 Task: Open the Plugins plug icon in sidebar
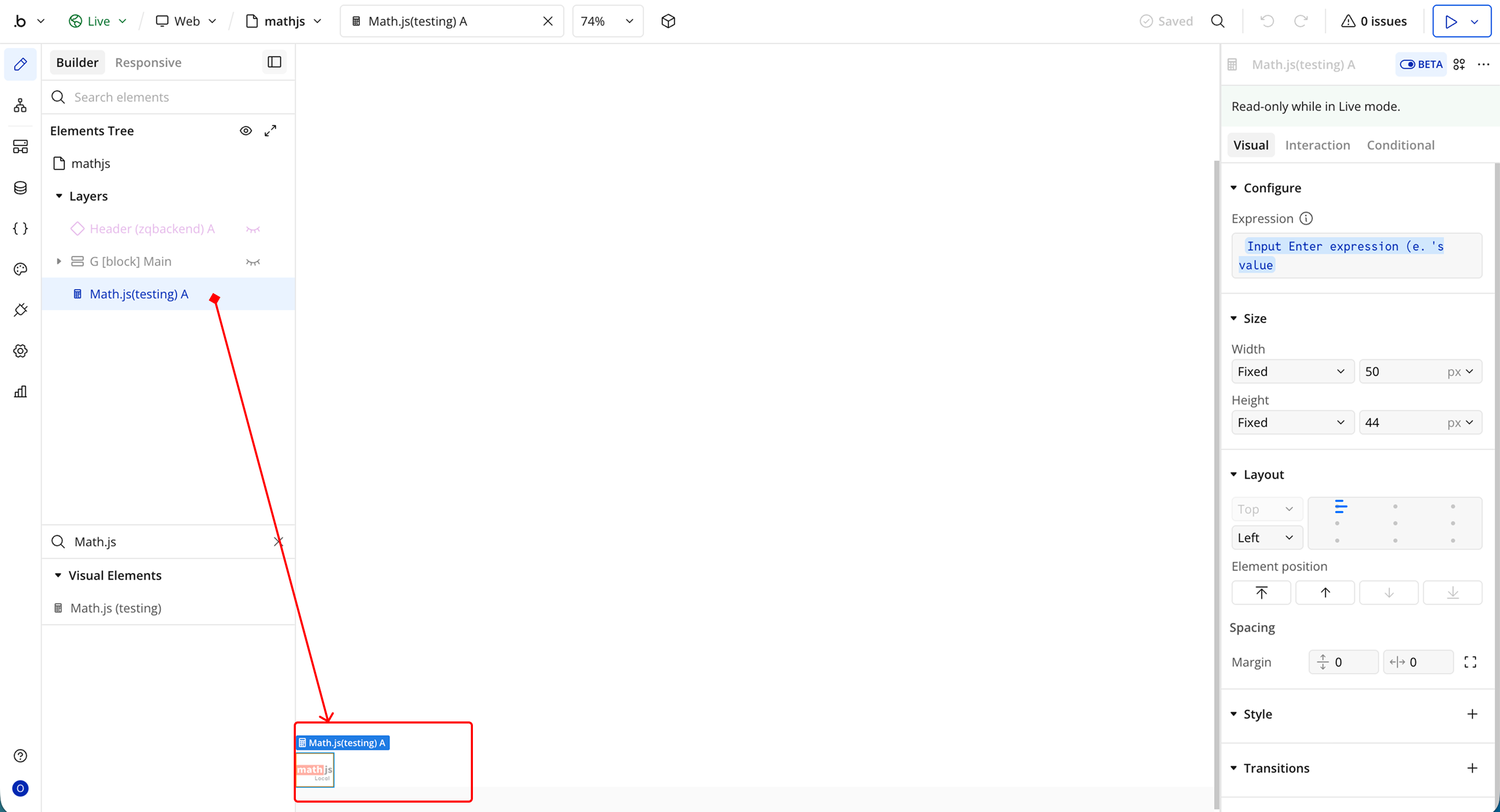pos(20,310)
